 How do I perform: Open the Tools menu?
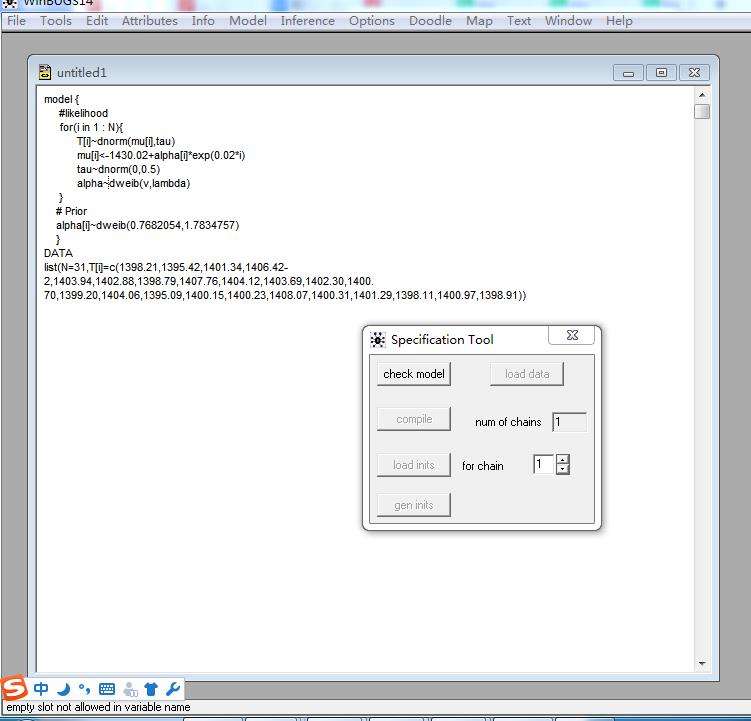coord(56,21)
